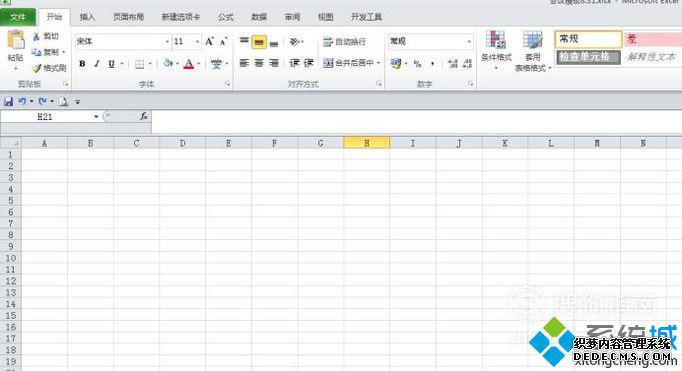Click the accounting number format icon
Image resolution: width=682 pixels, height=371 pixels.
coord(396,64)
